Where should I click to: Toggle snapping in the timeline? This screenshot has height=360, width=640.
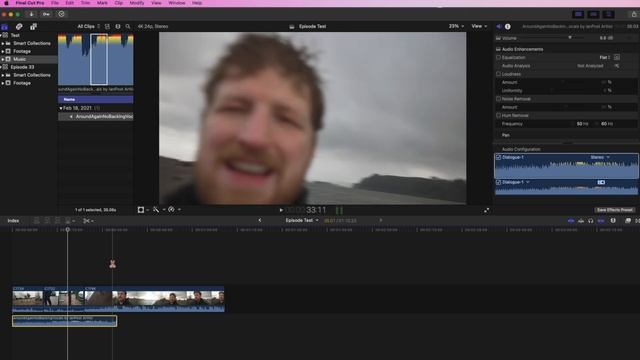[601, 221]
